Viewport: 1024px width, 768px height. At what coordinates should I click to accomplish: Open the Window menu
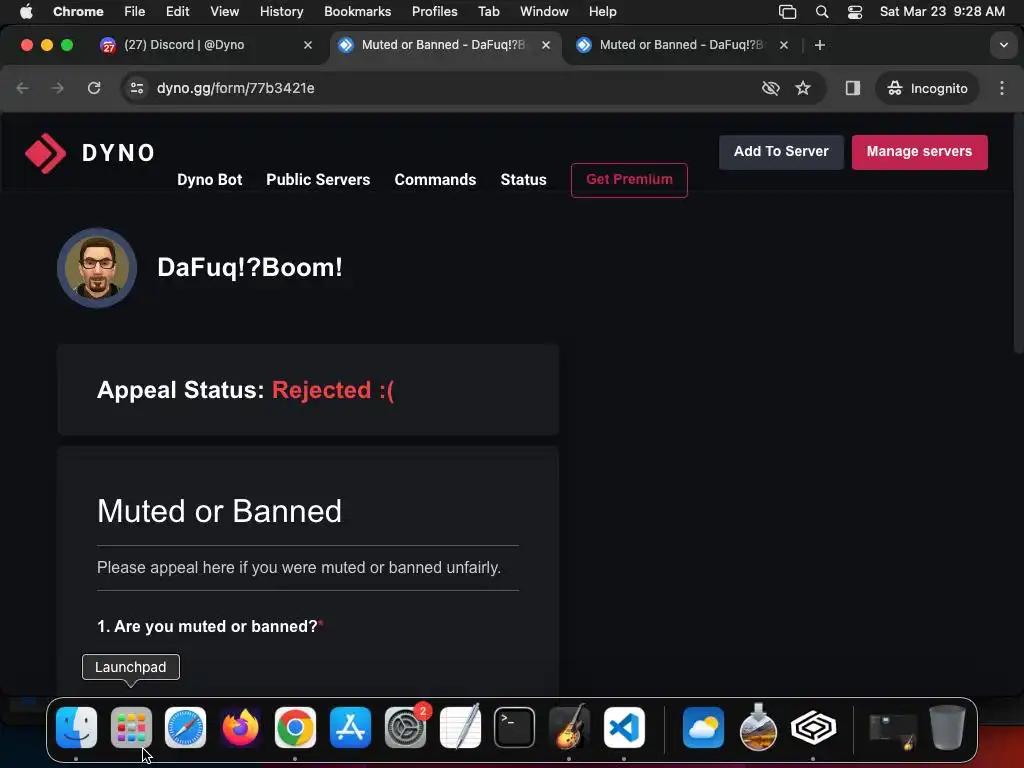[x=544, y=11]
